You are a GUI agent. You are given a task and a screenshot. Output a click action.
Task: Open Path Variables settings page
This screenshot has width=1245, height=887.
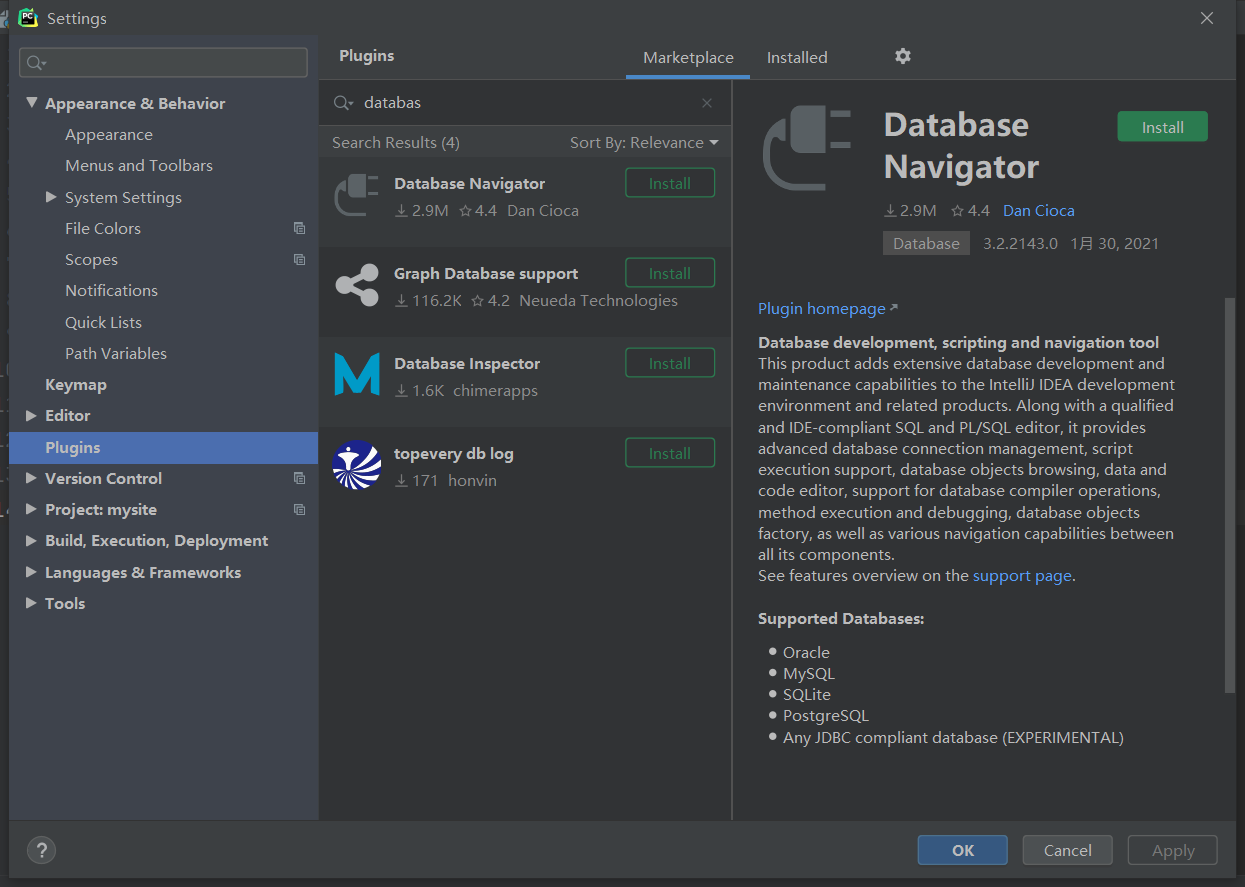pyautogui.click(x=116, y=353)
